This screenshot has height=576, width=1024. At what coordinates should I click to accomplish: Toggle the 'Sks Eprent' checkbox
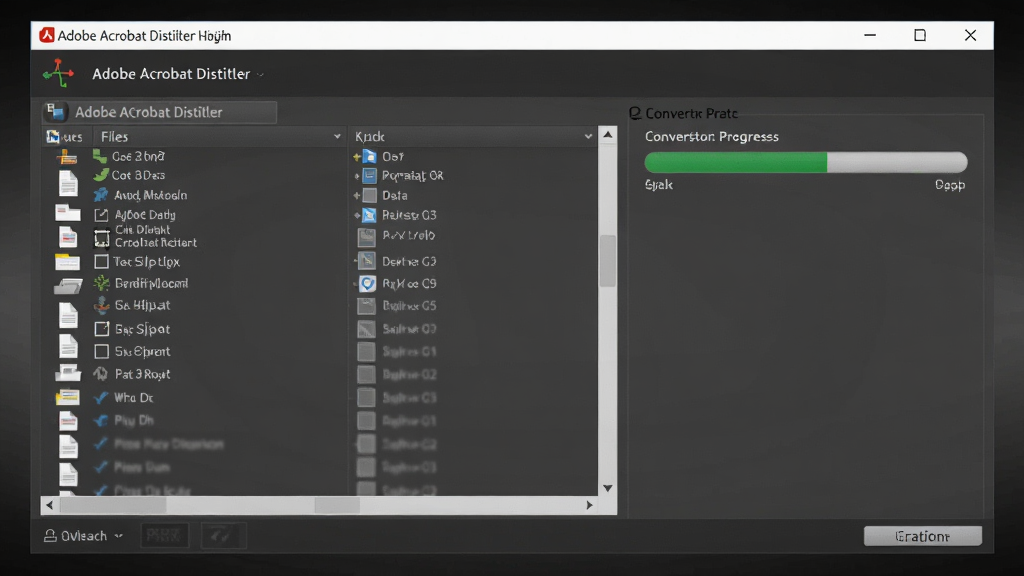coord(101,351)
